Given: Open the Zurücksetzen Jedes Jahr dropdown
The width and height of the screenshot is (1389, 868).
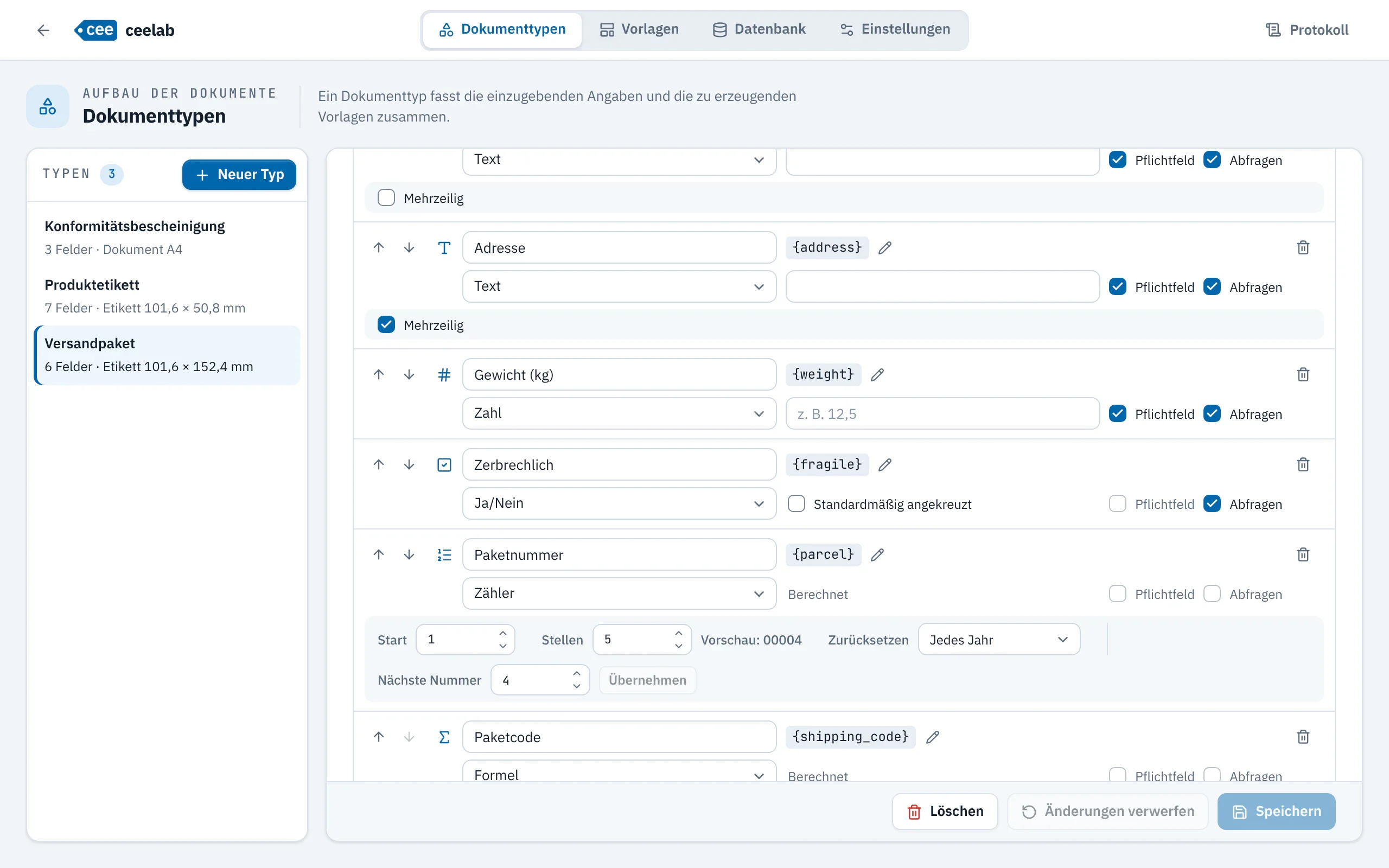Looking at the screenshot, I should pyautogui.click(x=999, y=640).
